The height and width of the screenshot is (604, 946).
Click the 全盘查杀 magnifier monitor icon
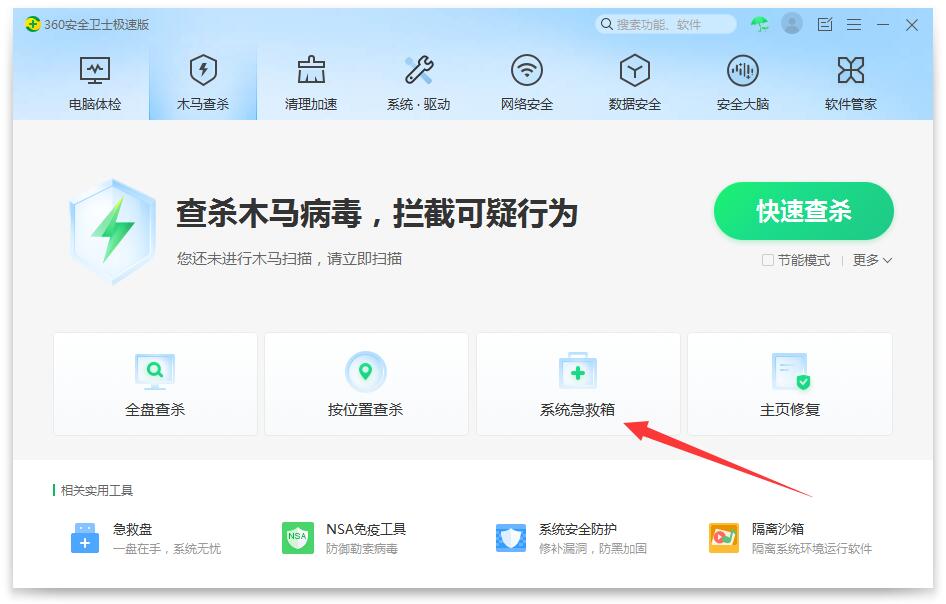[x=154, y=372]
